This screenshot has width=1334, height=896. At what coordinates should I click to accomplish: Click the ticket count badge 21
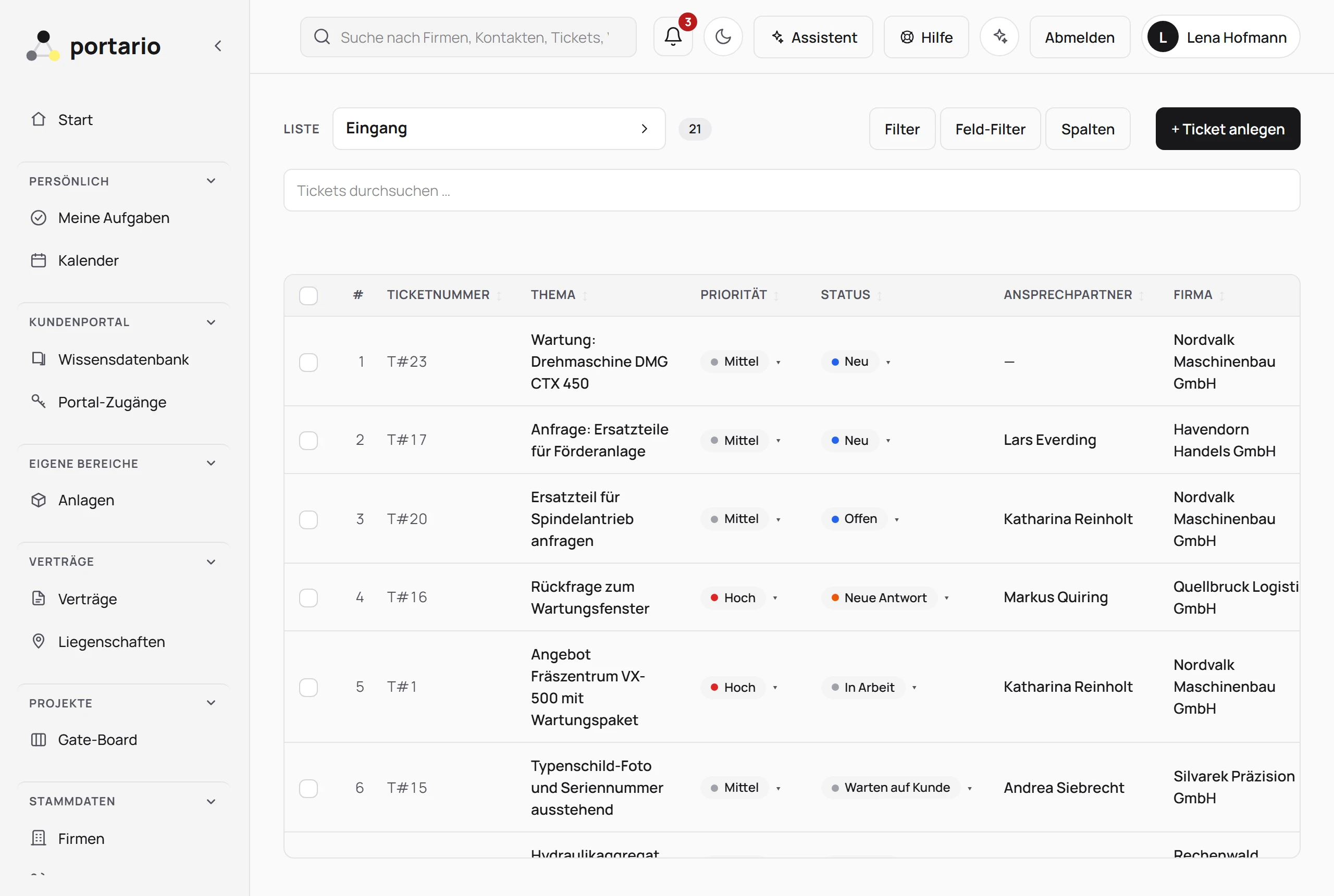[x=695, y=129]
